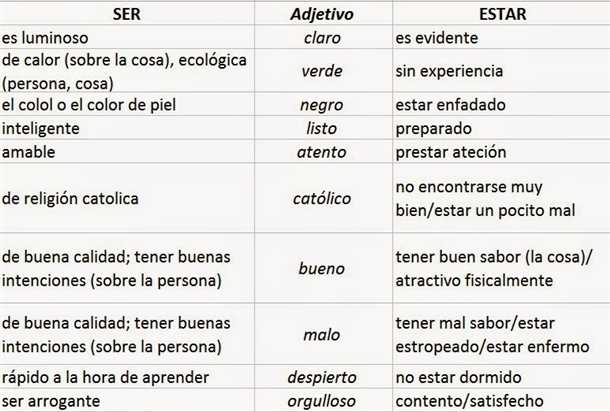Select the 'es evidente' cell
This screenshot has height=412, width=610.
[501, 37]
